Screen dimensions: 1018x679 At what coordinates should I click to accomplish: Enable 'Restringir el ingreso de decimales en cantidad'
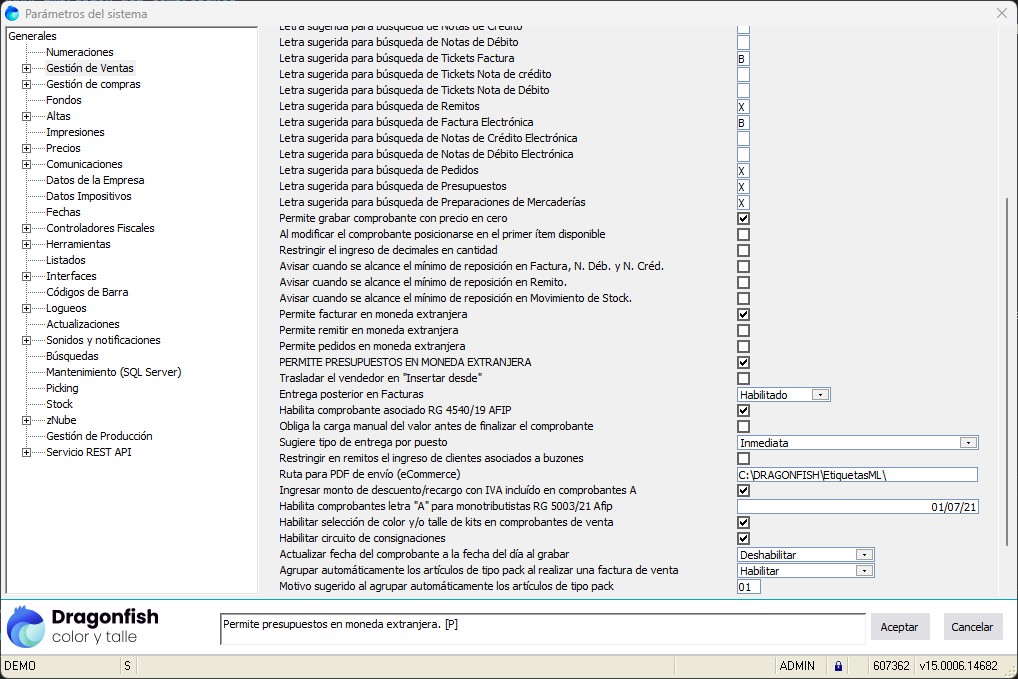coord(743,250)
